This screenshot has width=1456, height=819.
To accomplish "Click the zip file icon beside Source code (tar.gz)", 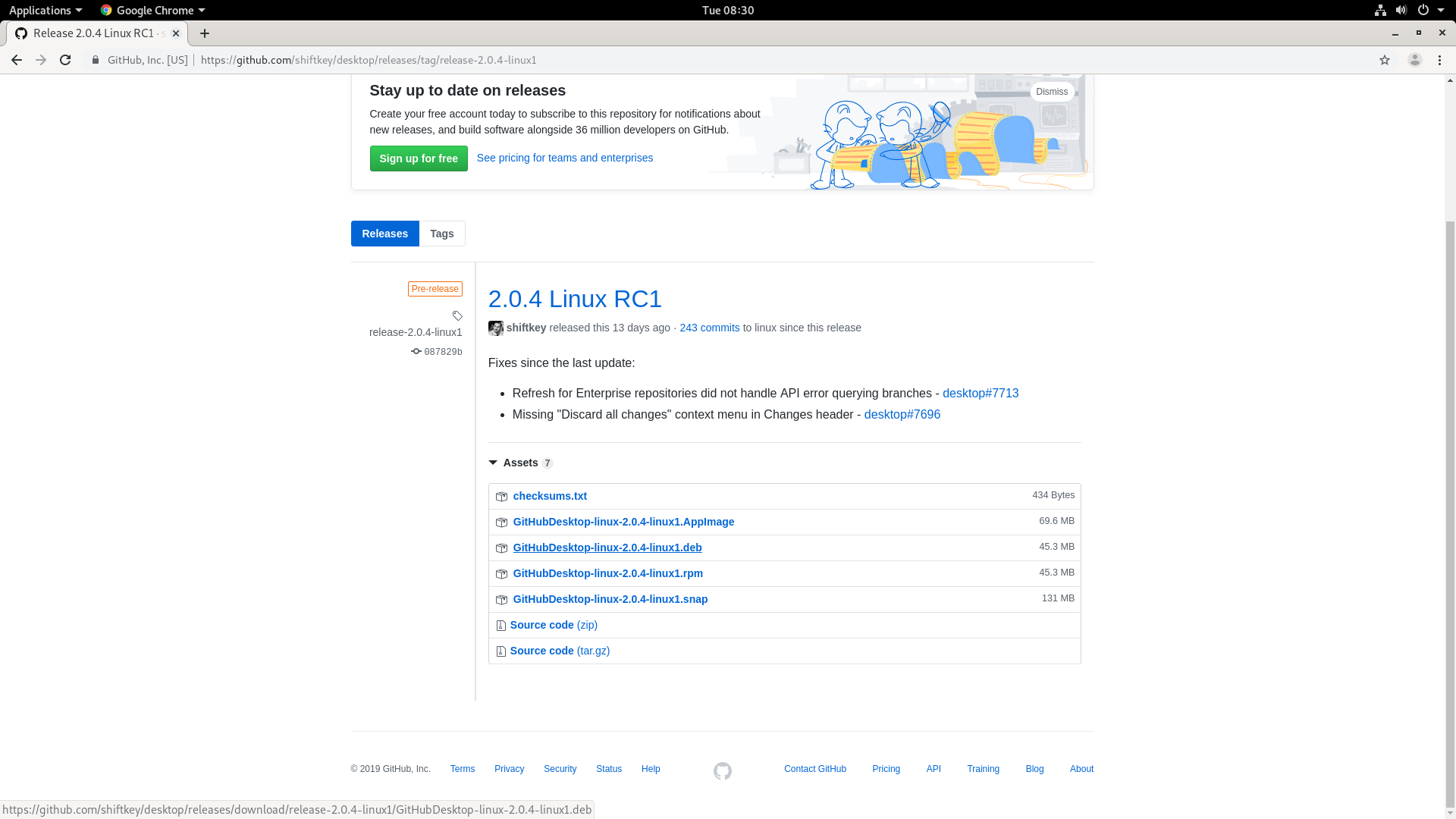I will pyautogui.click(x=500, y=651).
